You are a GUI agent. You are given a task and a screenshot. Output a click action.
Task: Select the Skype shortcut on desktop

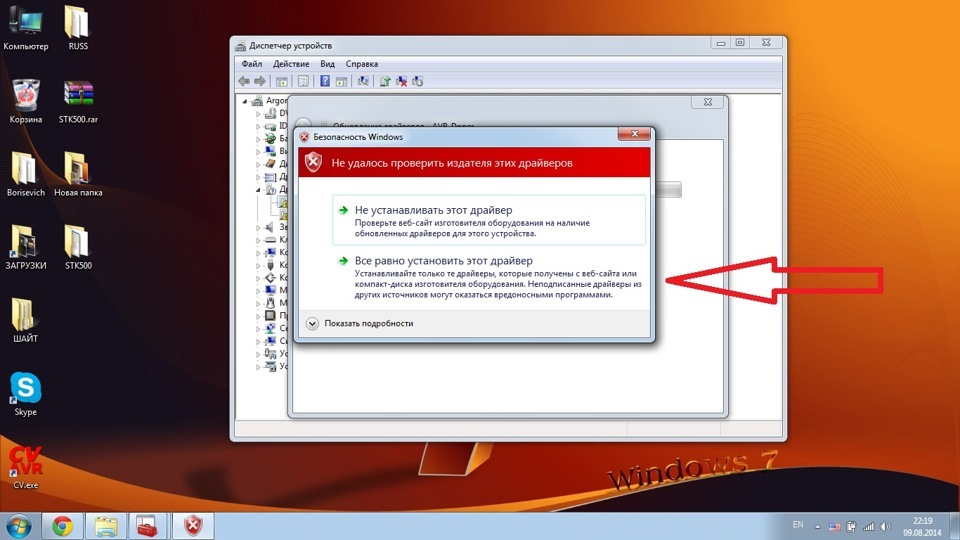[26, 393]
